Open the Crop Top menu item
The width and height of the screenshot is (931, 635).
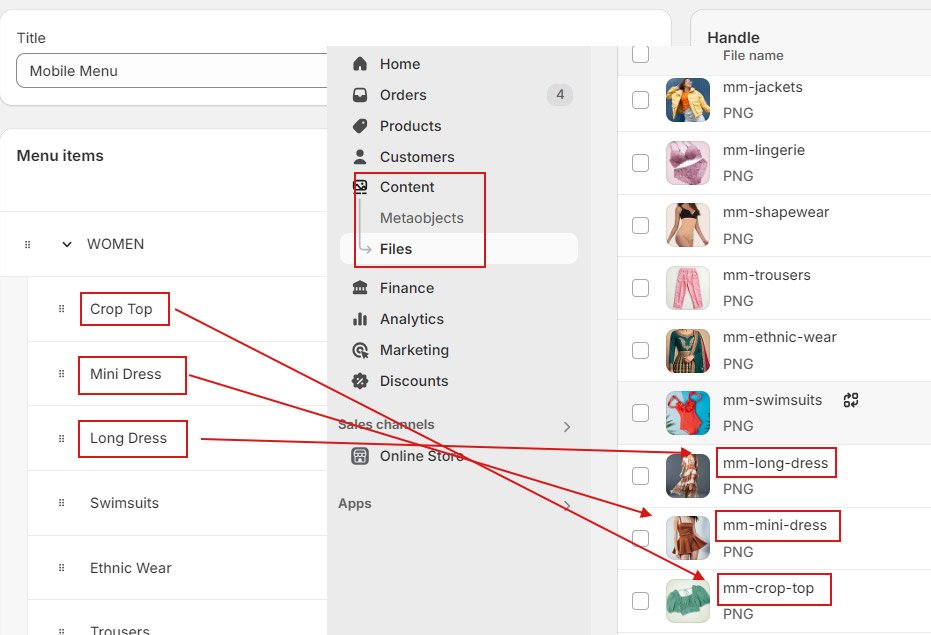(x=121, y=309)
